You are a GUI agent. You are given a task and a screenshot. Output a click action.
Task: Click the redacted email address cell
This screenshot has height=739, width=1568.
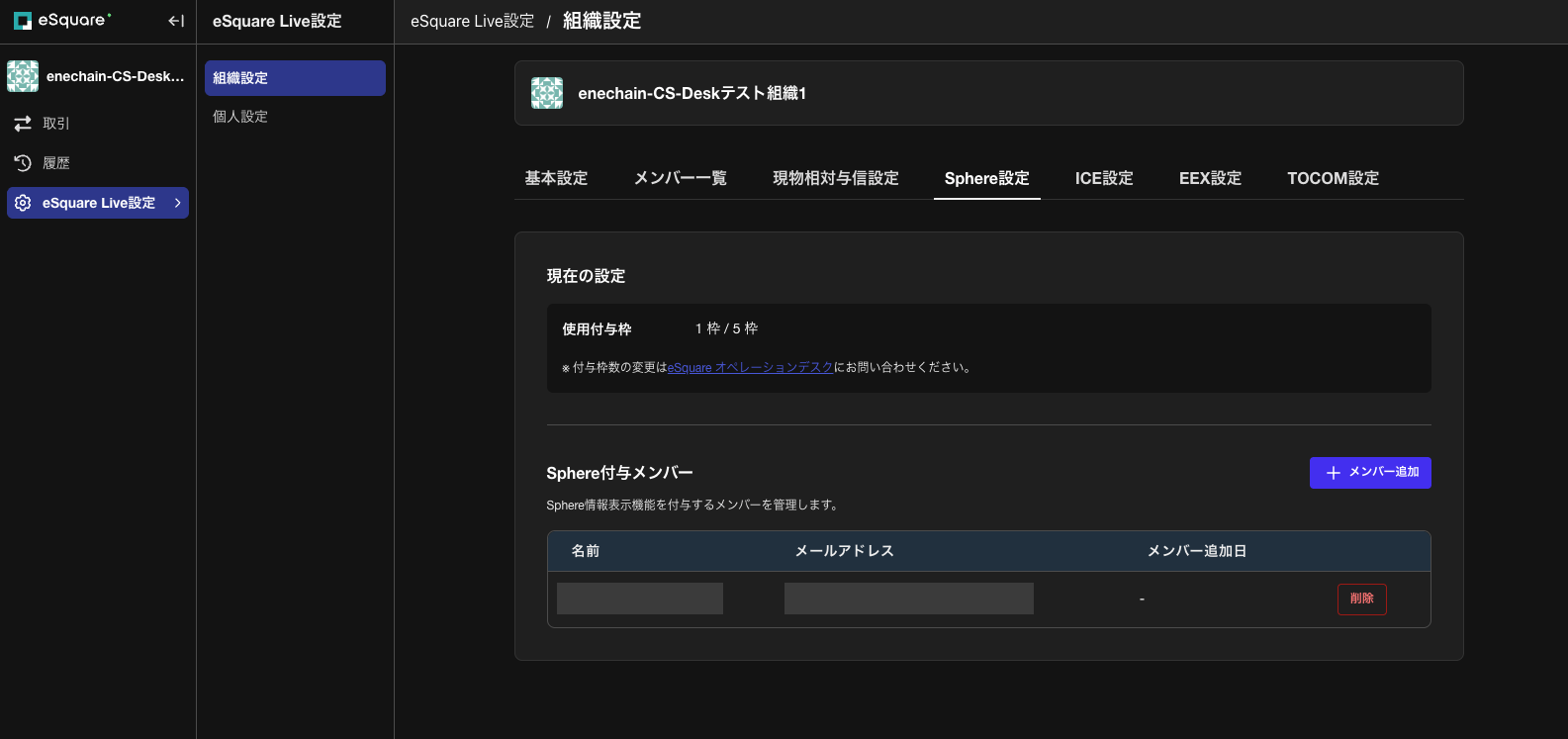pos(909,599)
